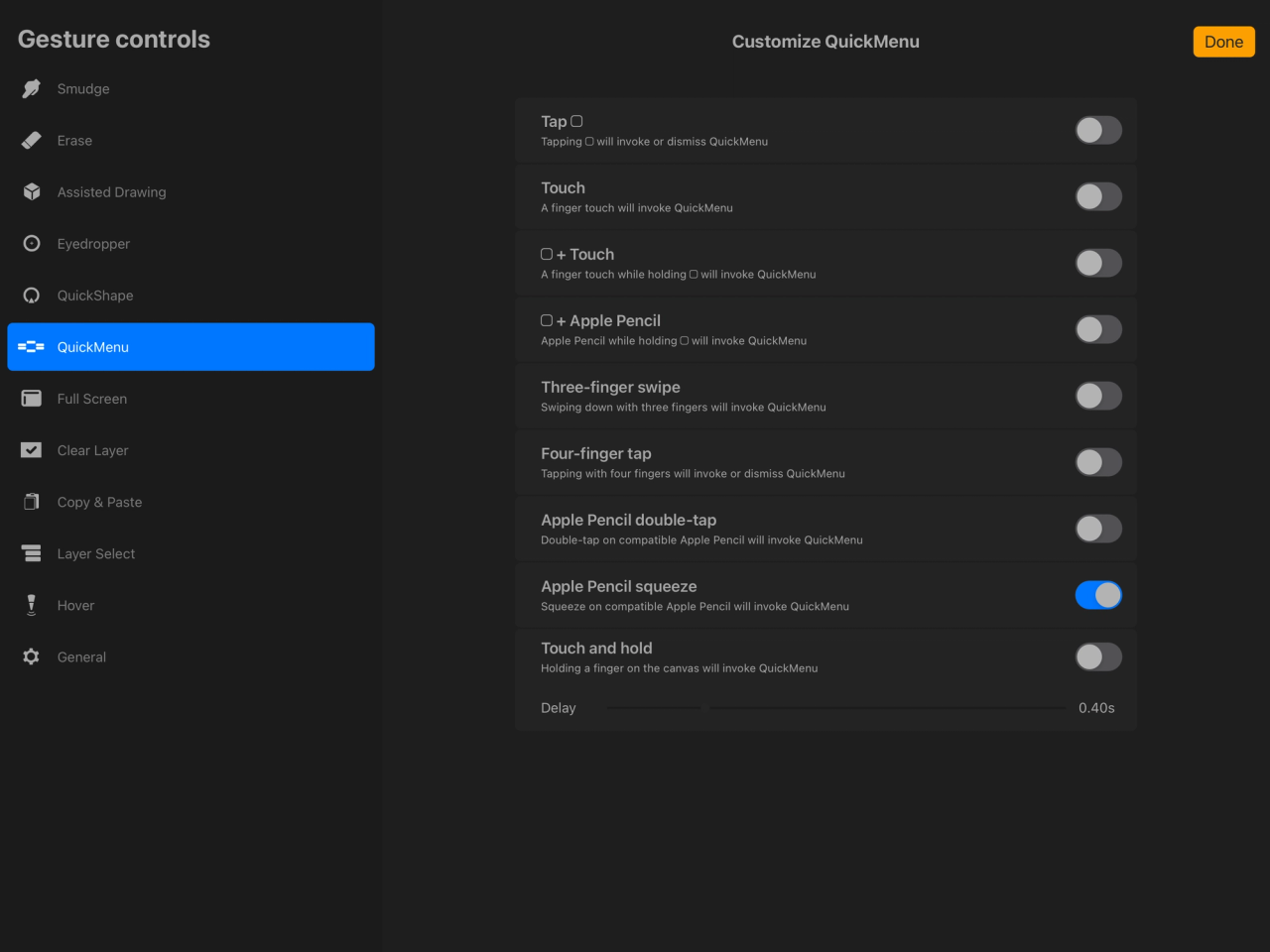Switch on the Three-finger swipe toggle
The width and height of the screenshot is (1270, 952).
tap(1098, 396)
